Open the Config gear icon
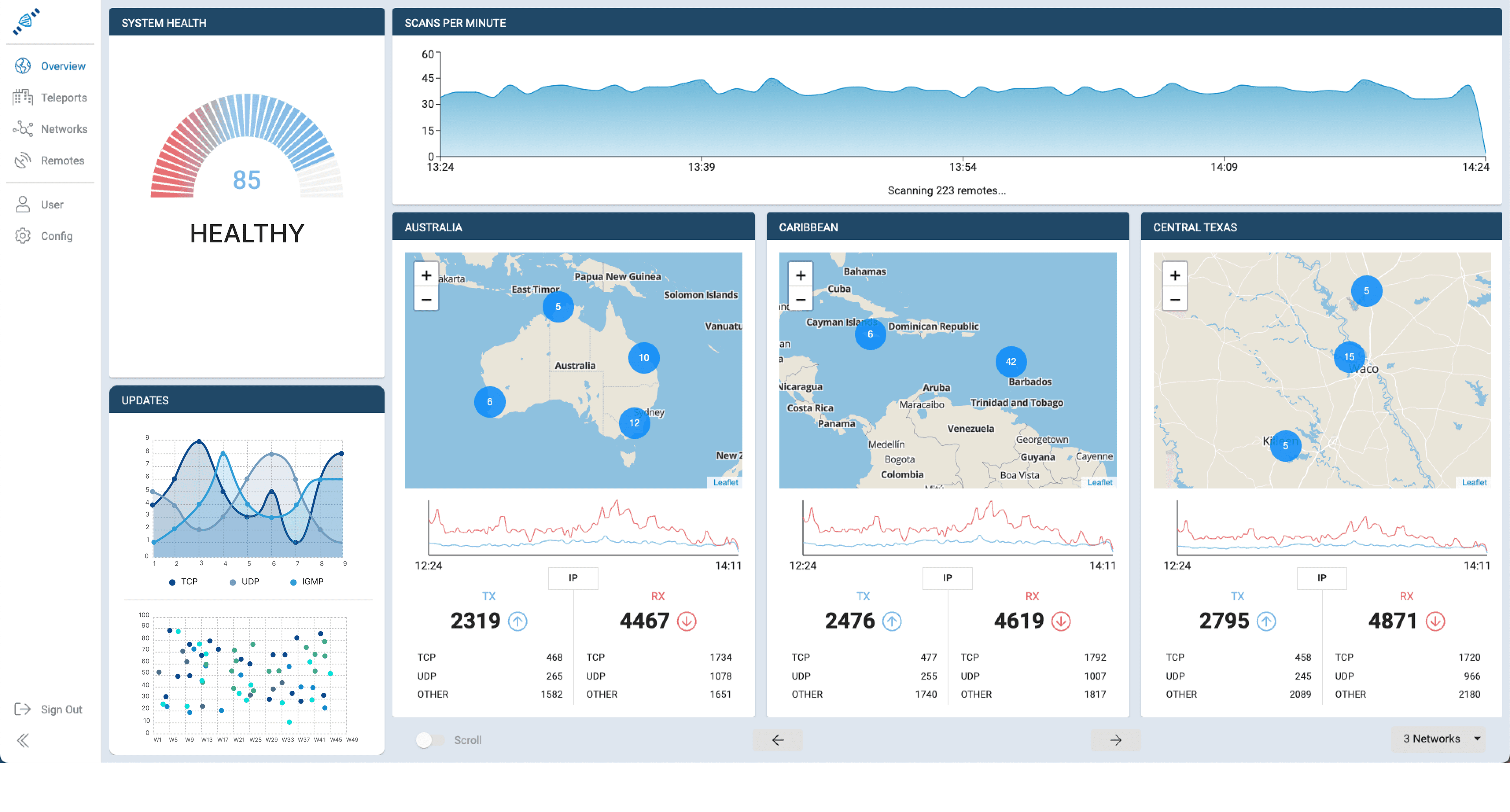Screen dimensions: 1510x812 pos(23,236)
